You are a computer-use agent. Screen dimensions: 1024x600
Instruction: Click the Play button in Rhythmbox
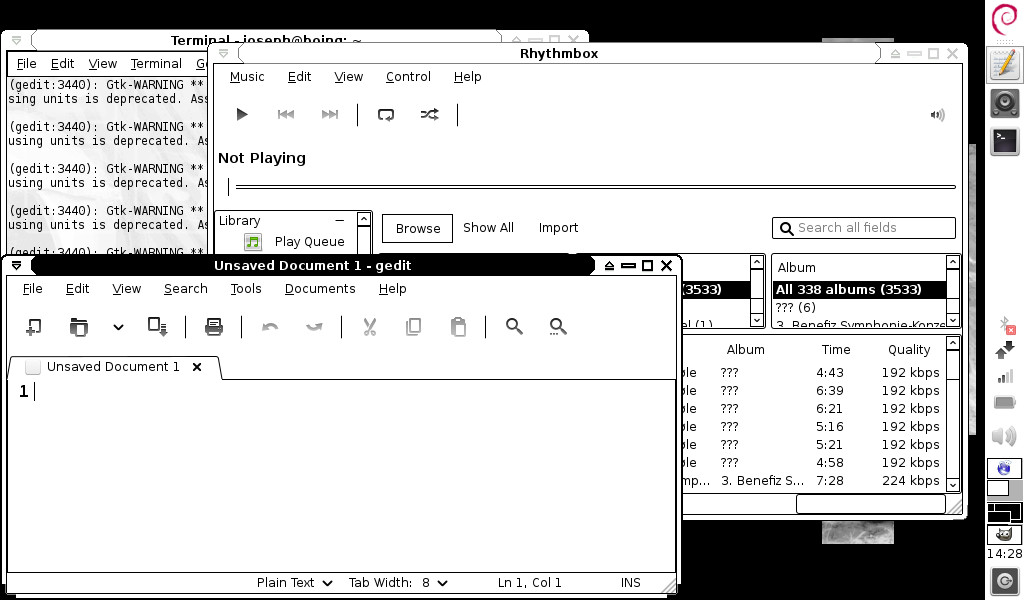[x=242, y=114]
